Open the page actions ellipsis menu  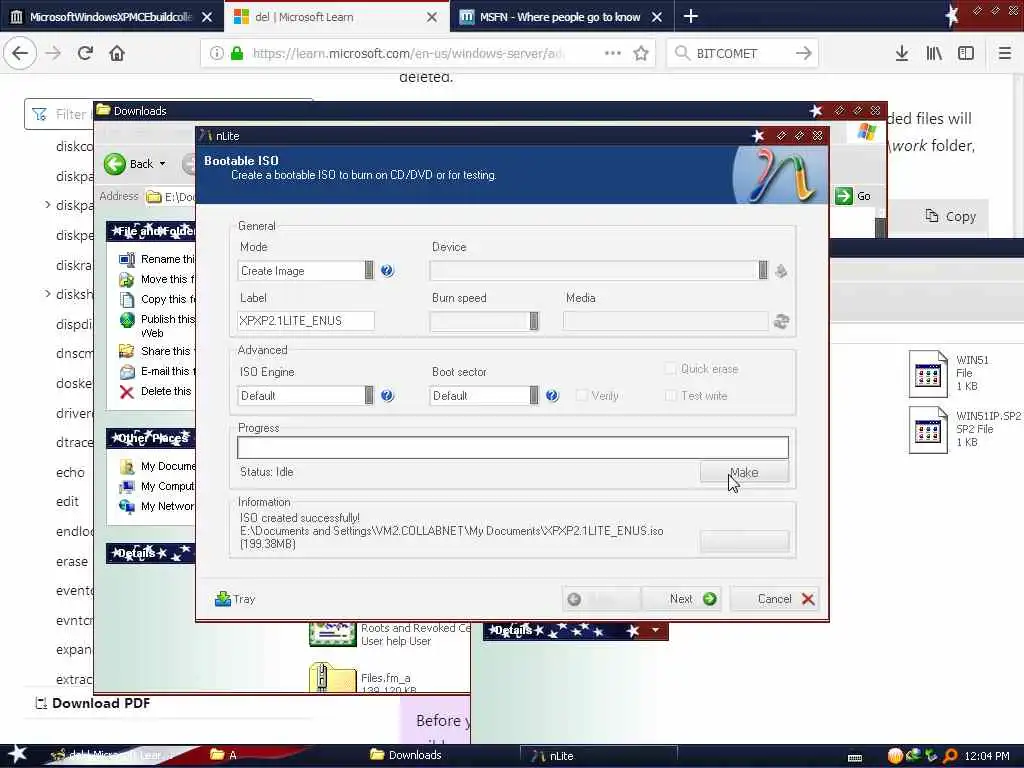[x=613, y=53]
